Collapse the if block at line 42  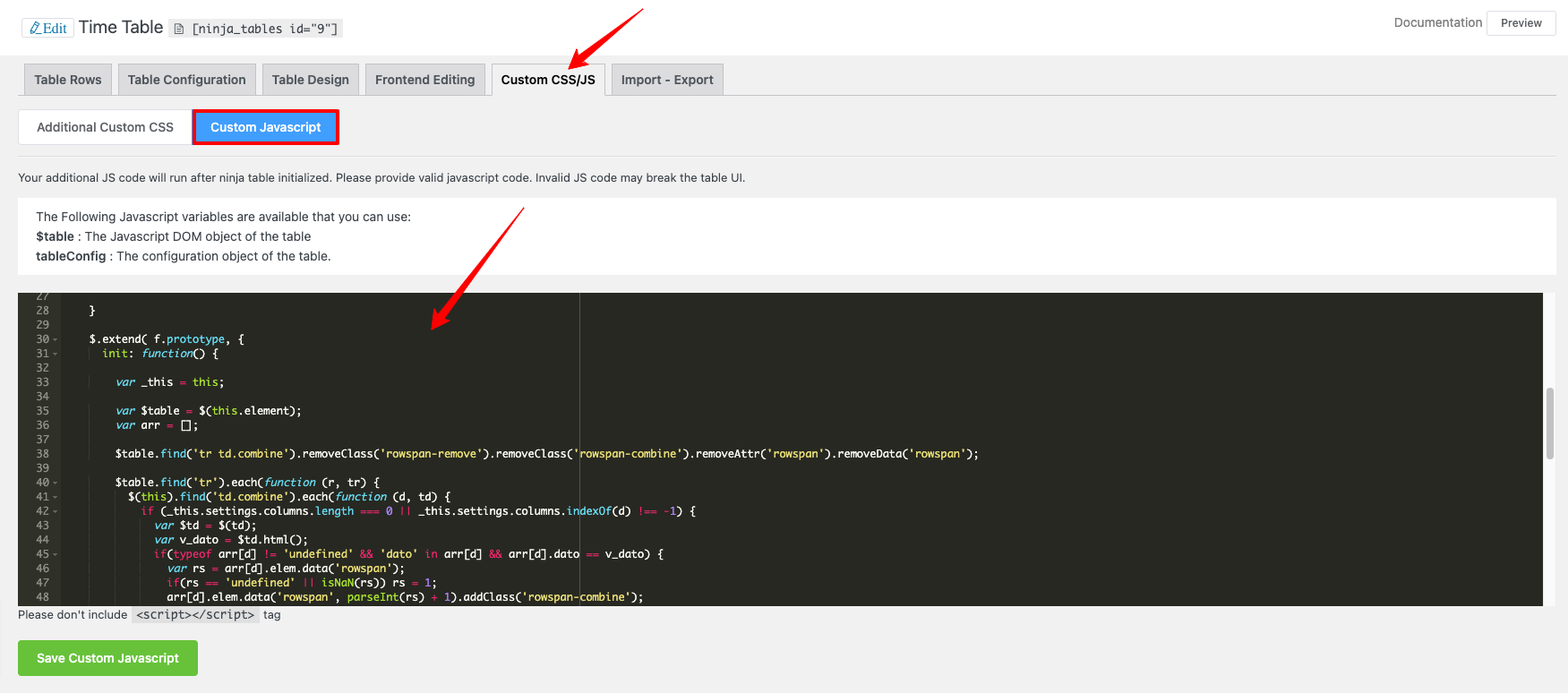point(56,512)
